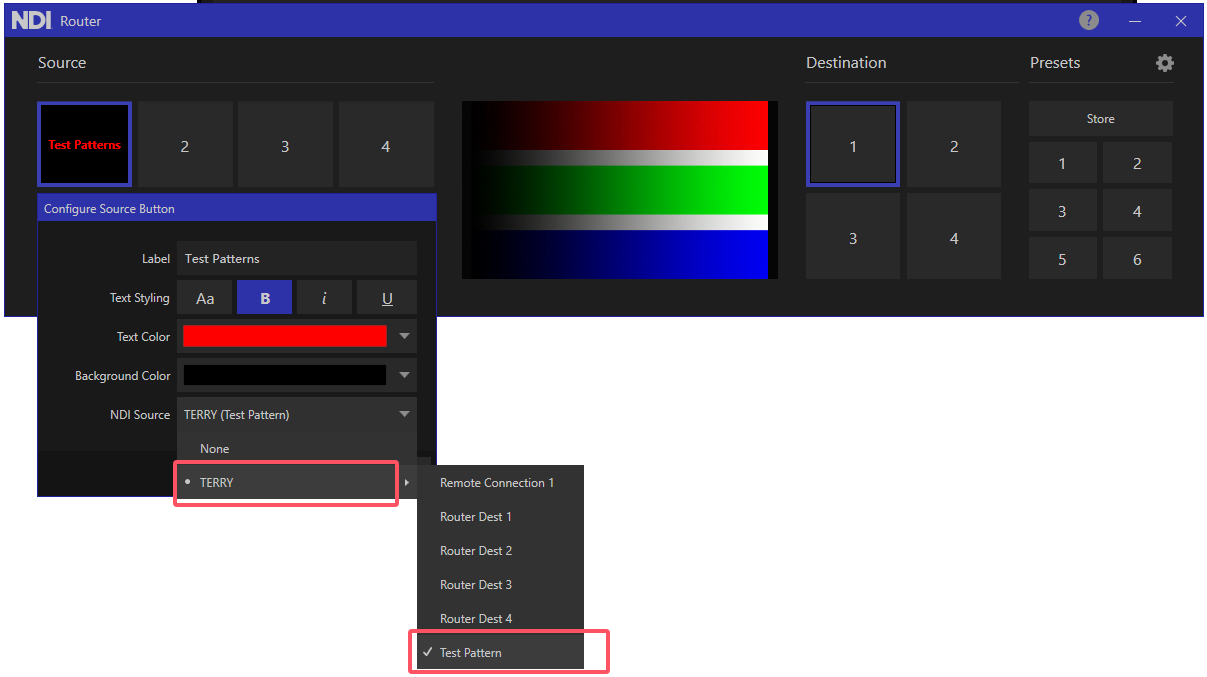Viewport: 1207px width, 677px height.
Task: Toggle italic text styling
Action: pyautogui.click(x=324, y=298)
